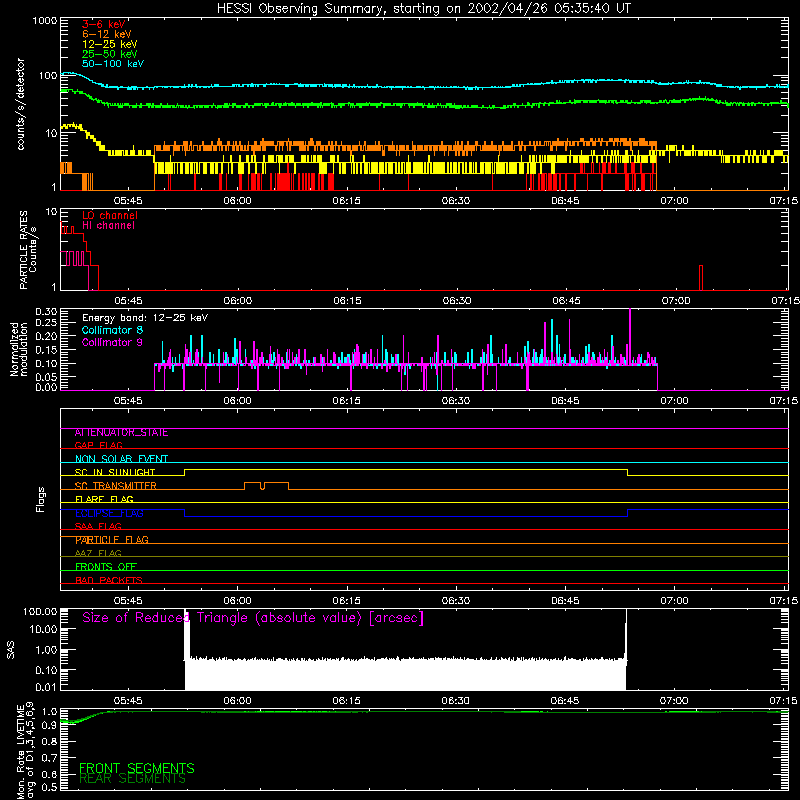Click the Mon. Rate LIVETIME axis label
This screenshot has height=800, width=800.
(x=25, y=750)
